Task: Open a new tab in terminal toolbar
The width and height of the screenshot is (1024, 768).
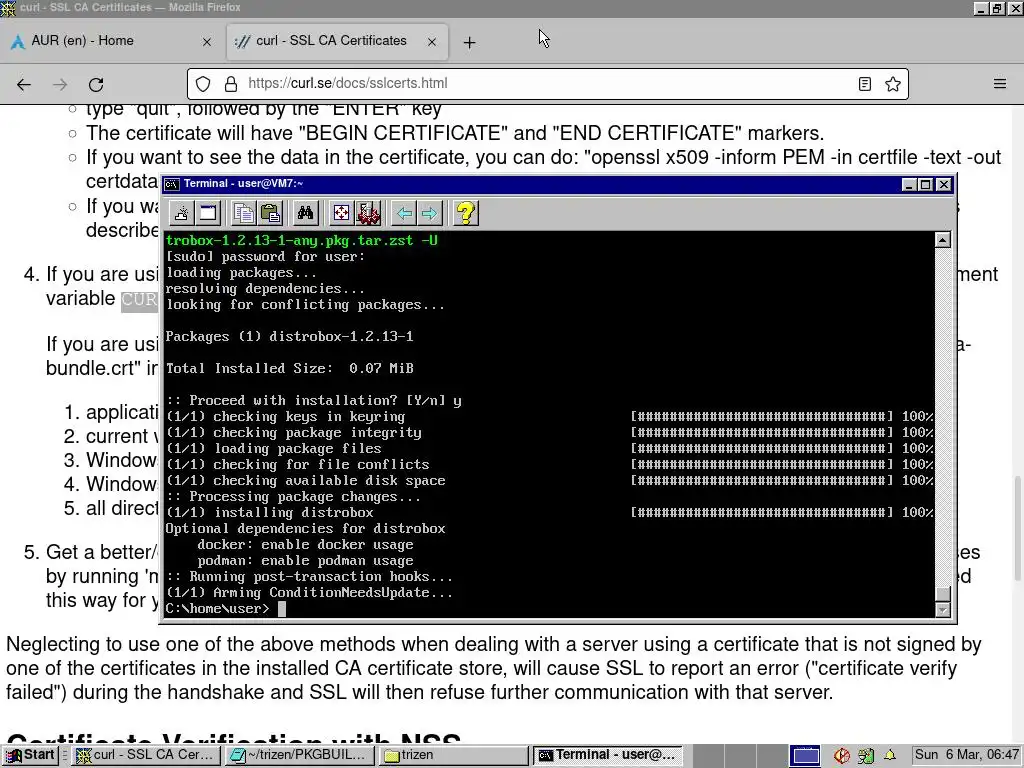Action: [182, 213]
